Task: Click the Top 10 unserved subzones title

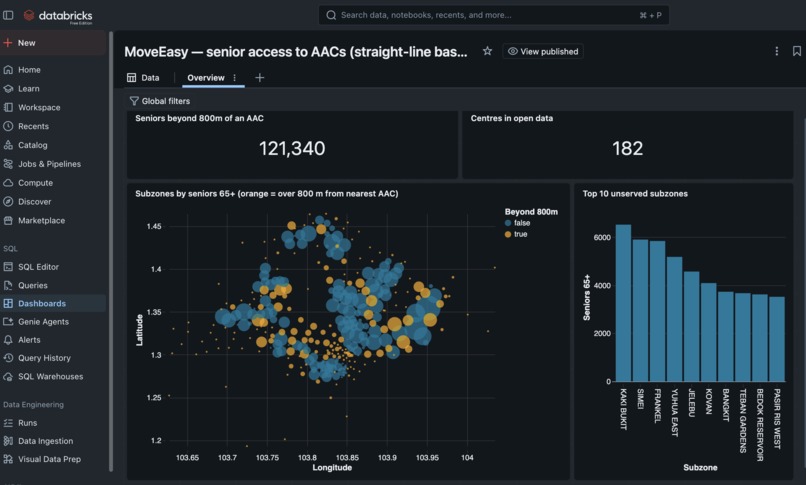Action: pyautogui.click(x=635, y=194)
